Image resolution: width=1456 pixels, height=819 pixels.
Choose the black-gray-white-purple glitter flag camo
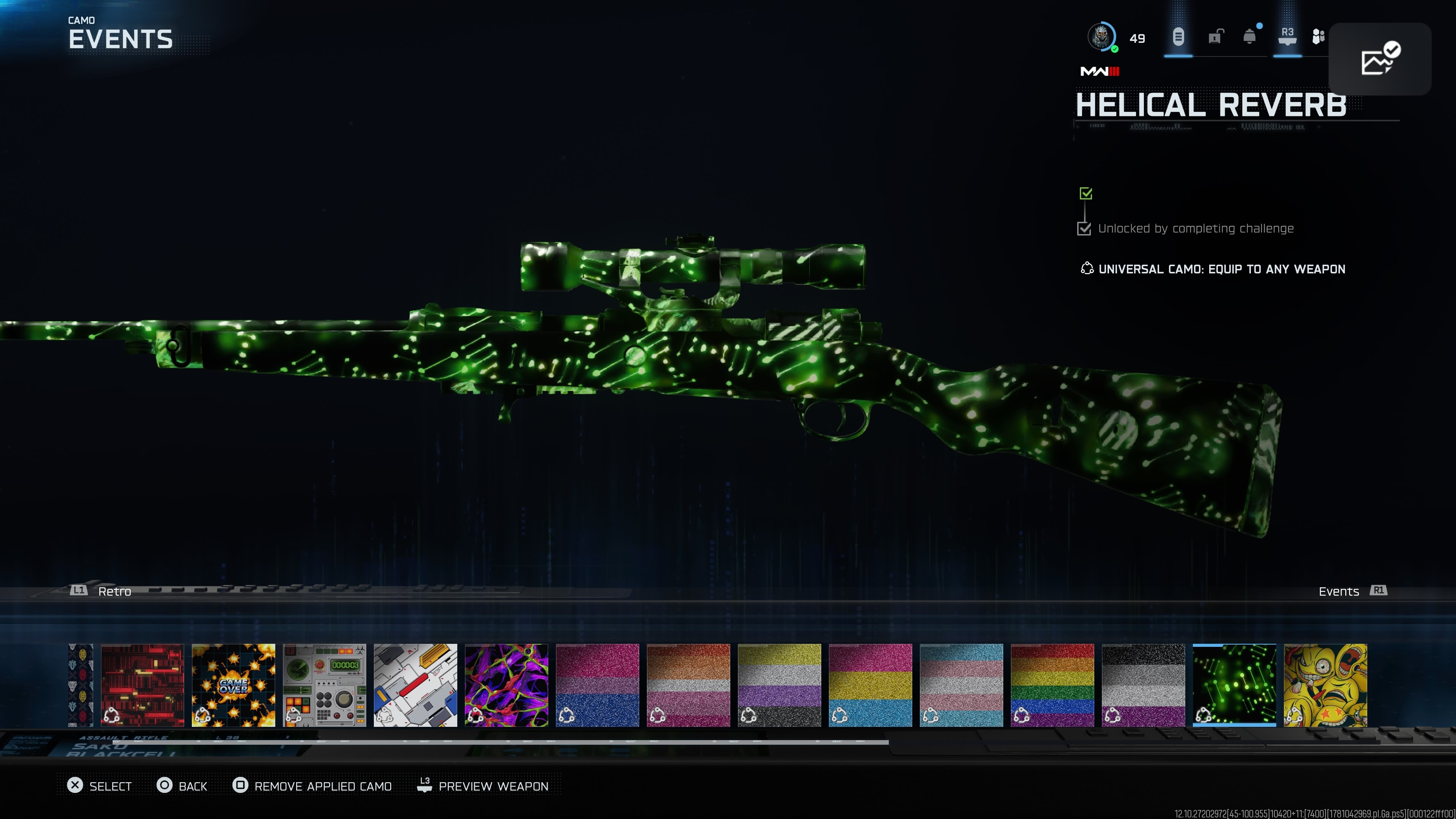coord(1144,685)
